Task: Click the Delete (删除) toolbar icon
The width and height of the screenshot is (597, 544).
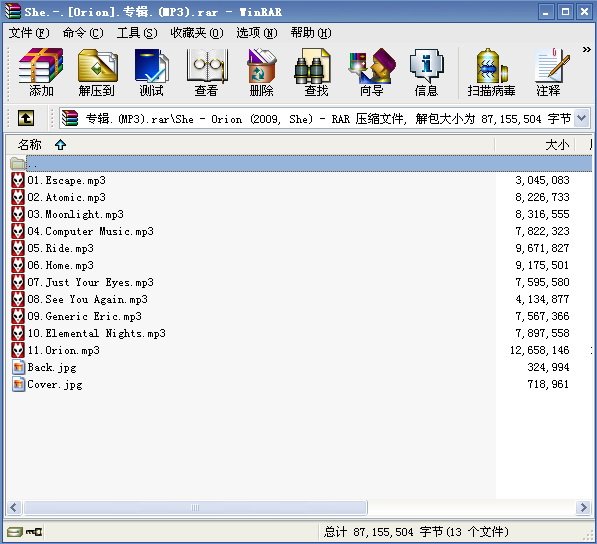Action: point(262,72)
